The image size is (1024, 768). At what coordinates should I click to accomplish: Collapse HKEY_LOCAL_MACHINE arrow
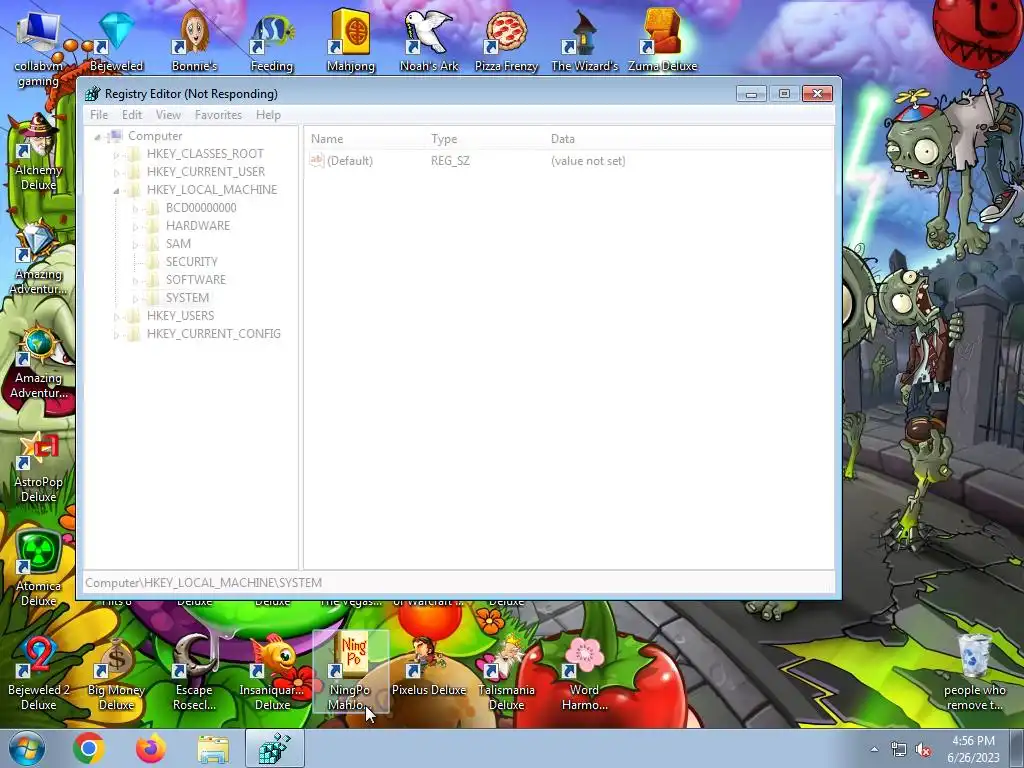pos(116,190)
